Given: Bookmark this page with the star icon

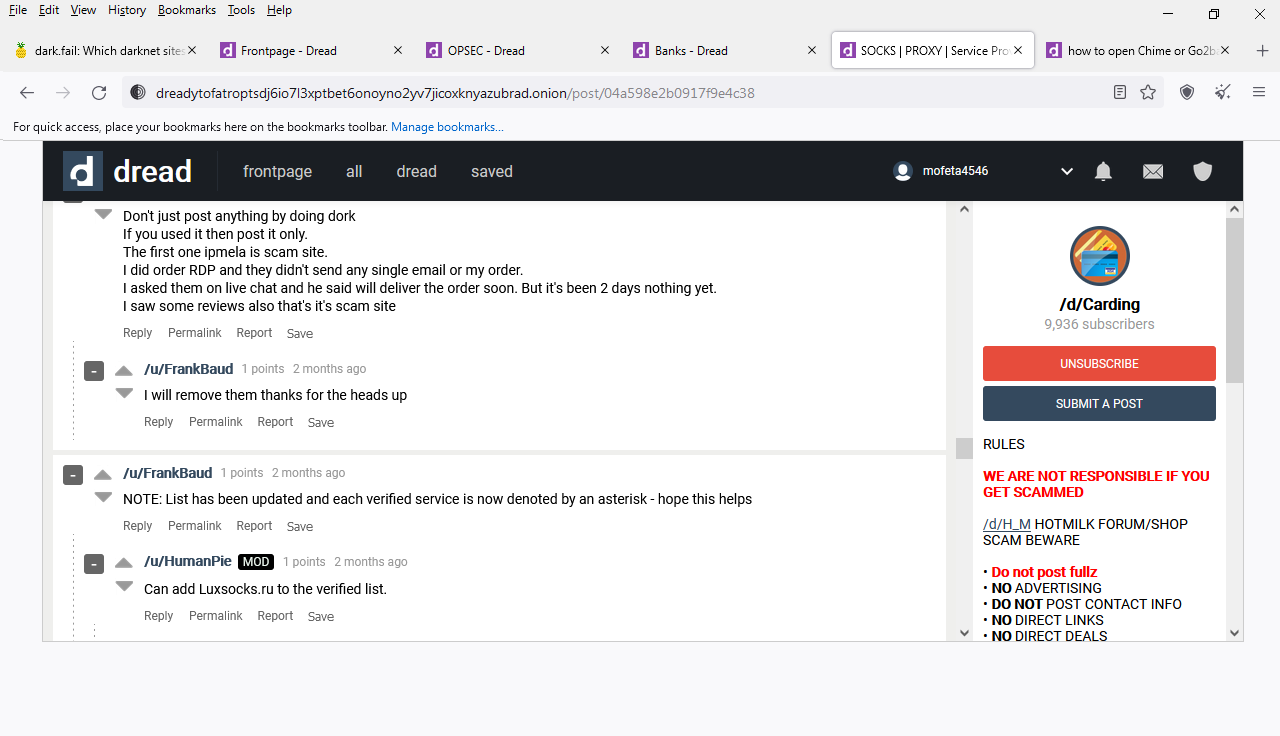Looking at the screenshot, I should point(1148,92).
